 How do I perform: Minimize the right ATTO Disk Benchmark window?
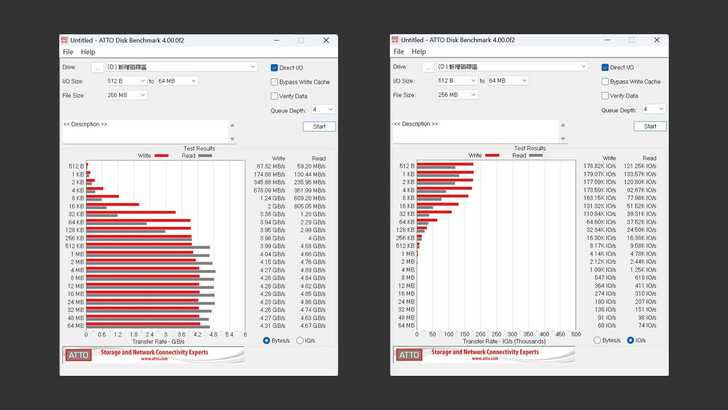tap(607, 40)
